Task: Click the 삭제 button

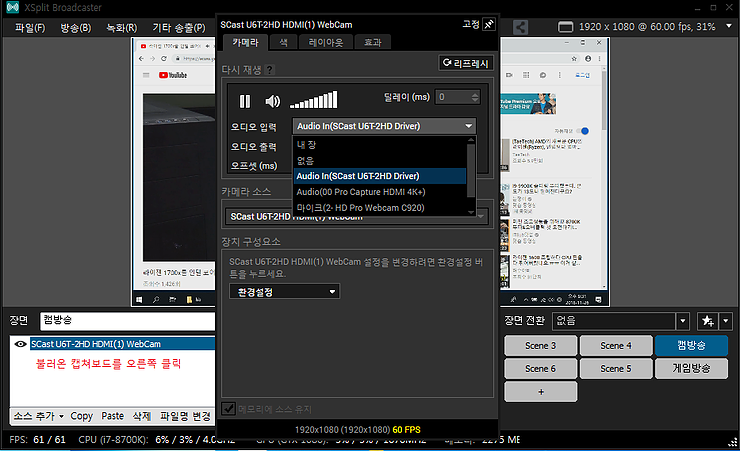Action: pos(142,416)
